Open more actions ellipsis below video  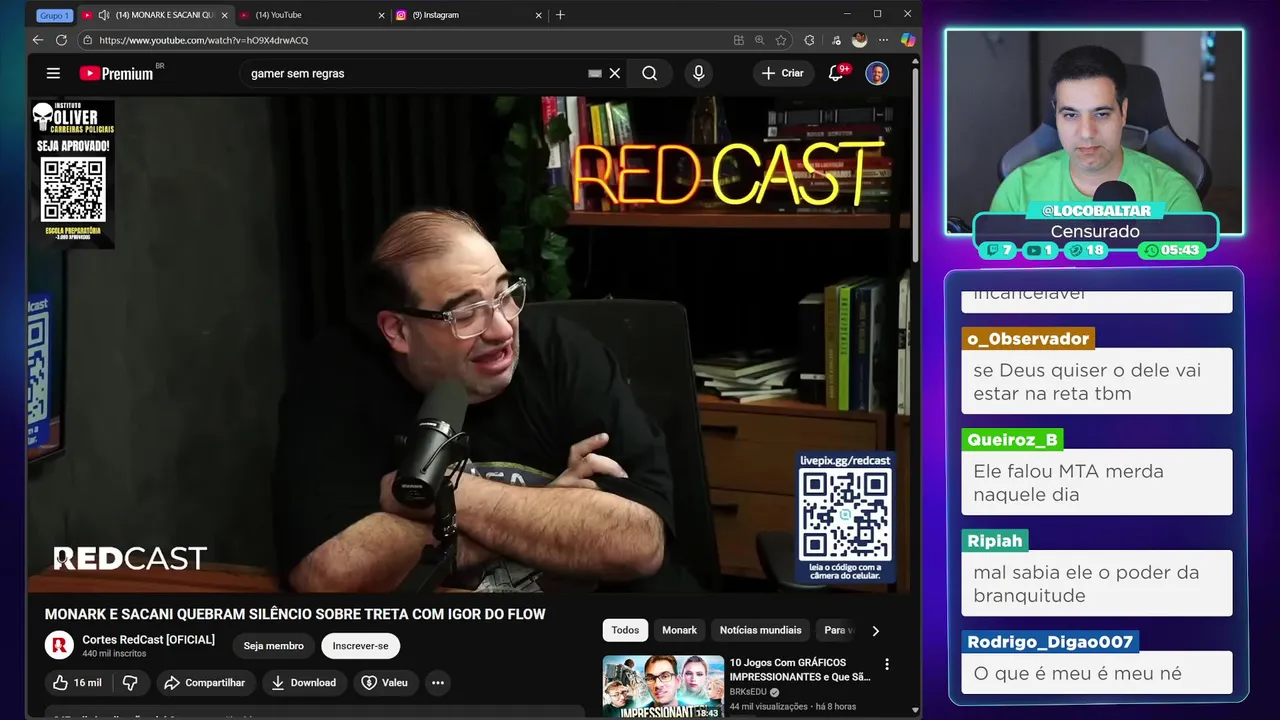[x=438, y=682]
